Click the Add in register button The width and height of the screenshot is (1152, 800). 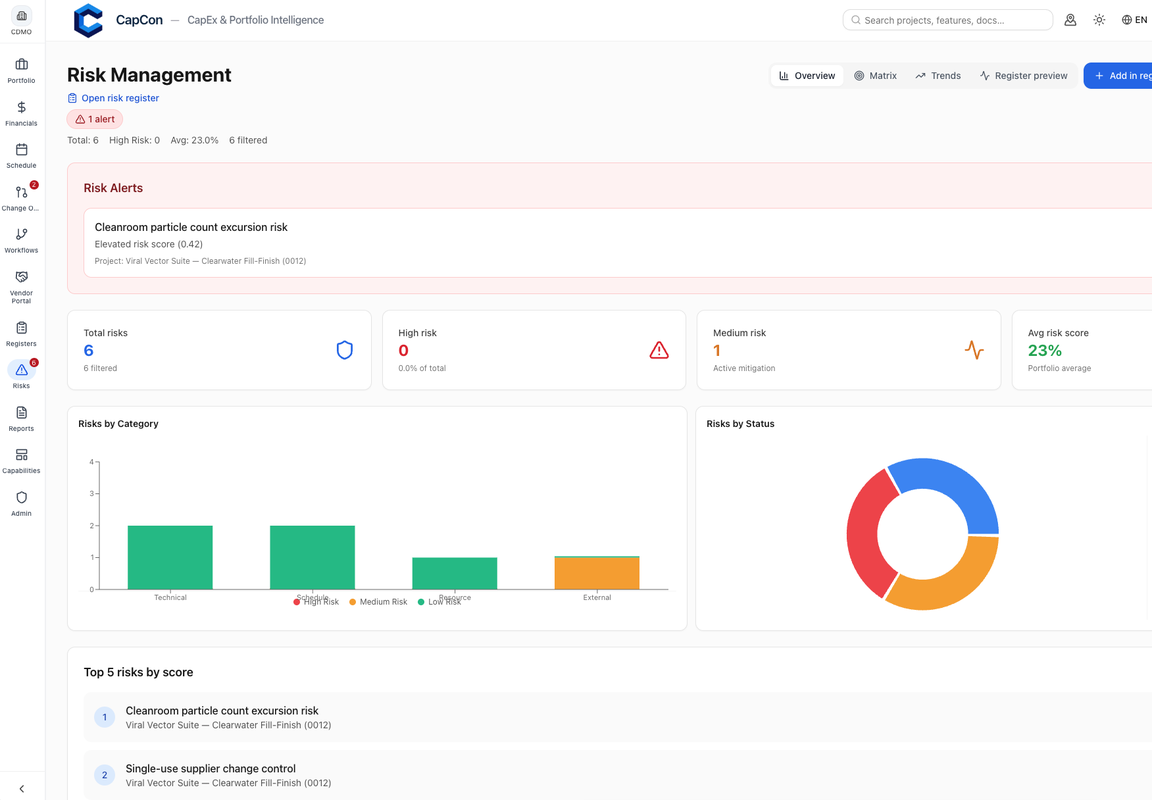click(1118, 76)
